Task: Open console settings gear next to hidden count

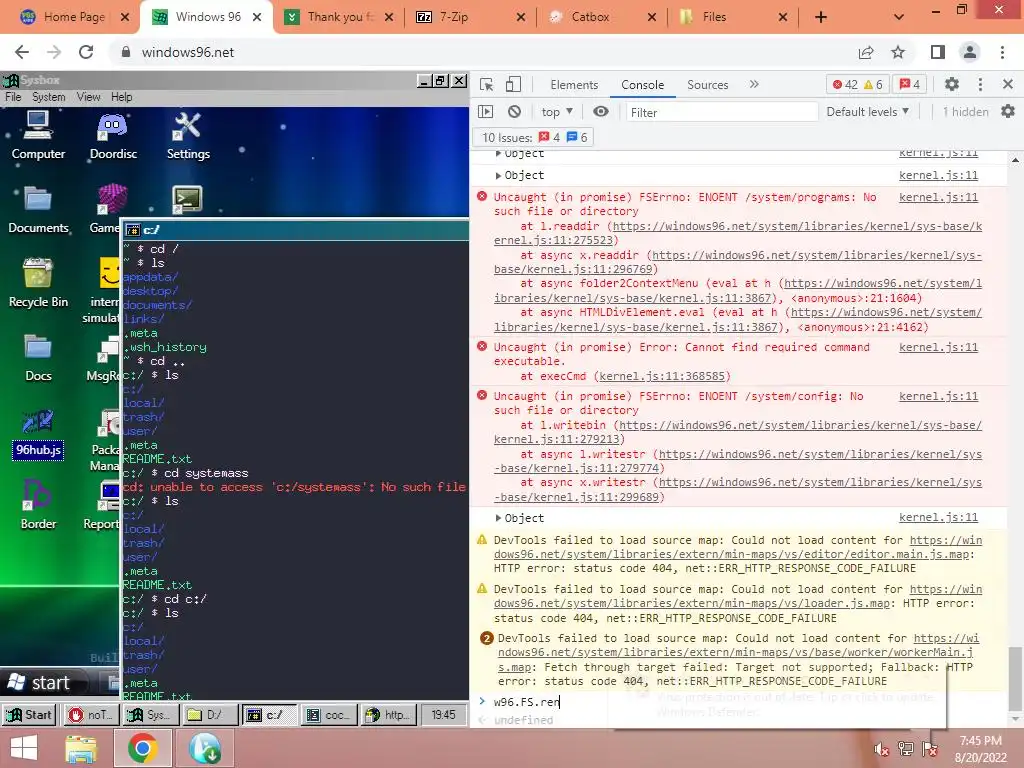Action: 1008,112
